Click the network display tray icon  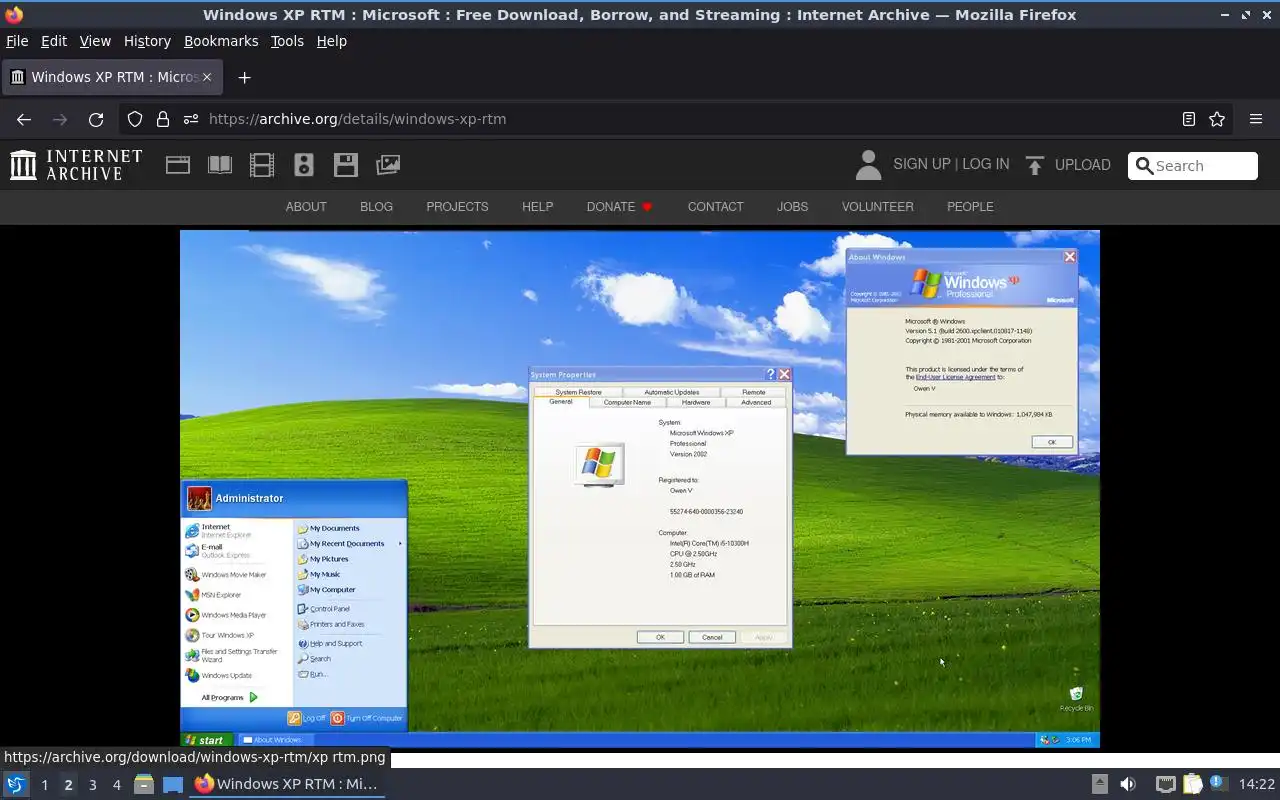click(x=1165, y=784)
